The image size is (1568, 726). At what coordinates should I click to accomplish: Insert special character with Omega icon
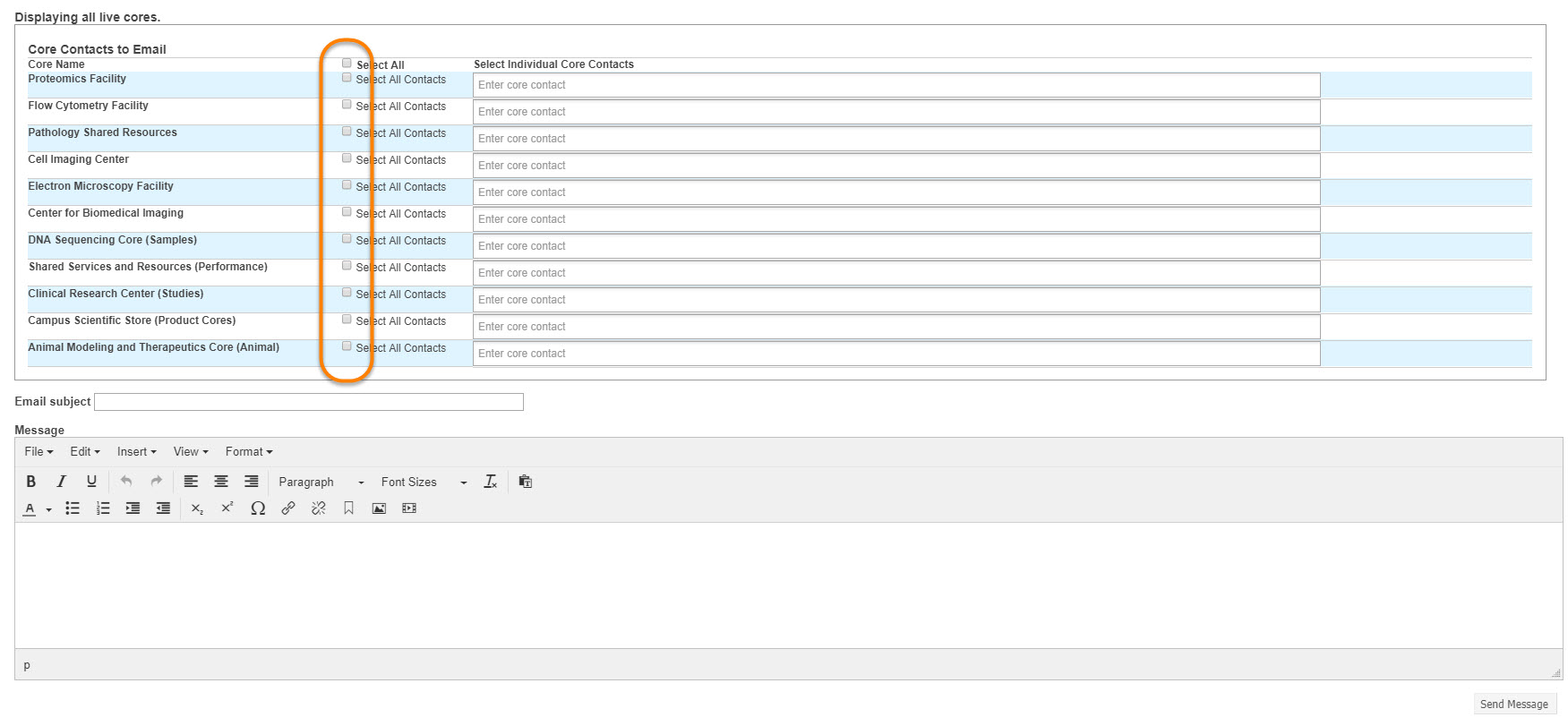[258, 508]
